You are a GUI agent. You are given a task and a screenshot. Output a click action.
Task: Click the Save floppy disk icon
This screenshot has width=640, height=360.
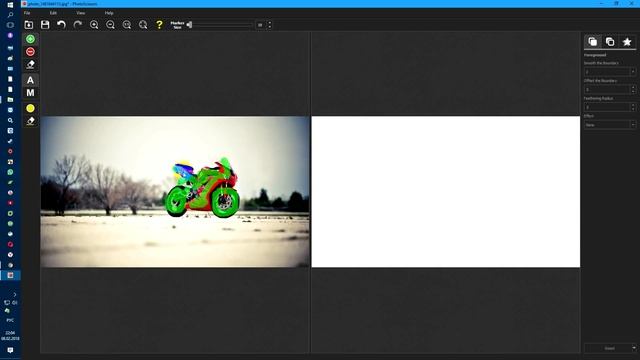(x=45, y=25)
